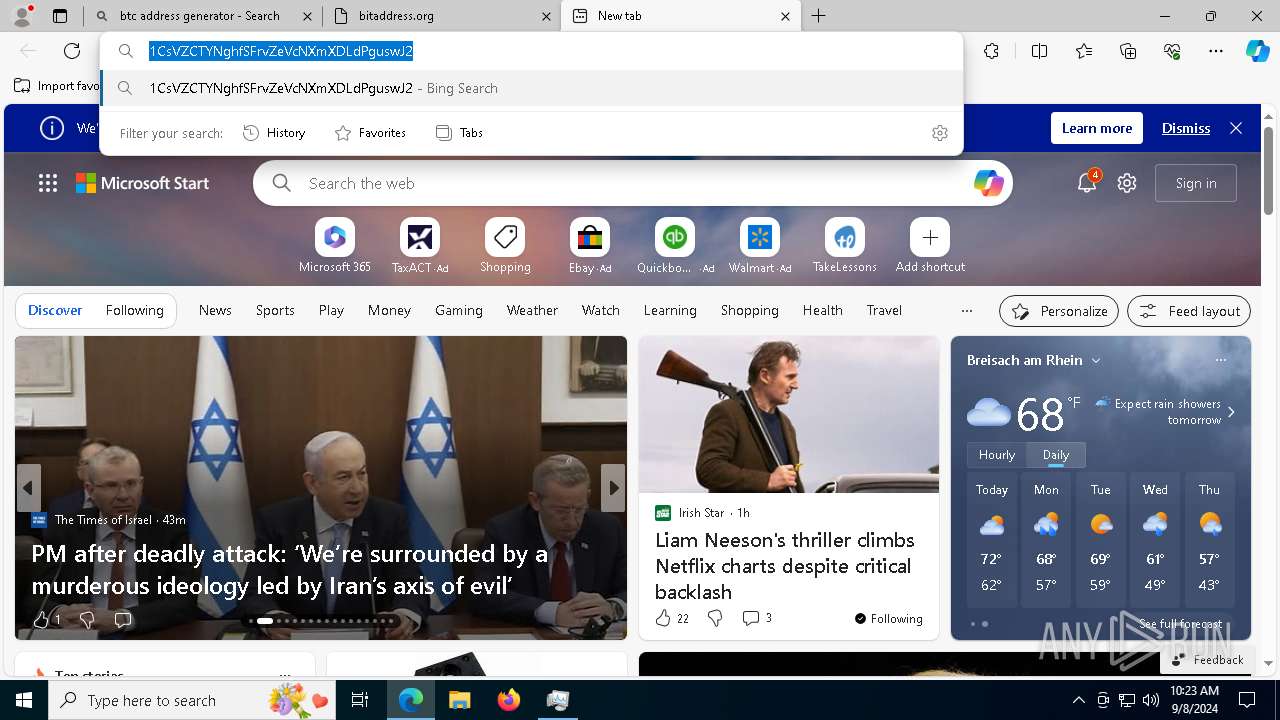Open Browser essentials heart icon

click(x=1172, y=51)
